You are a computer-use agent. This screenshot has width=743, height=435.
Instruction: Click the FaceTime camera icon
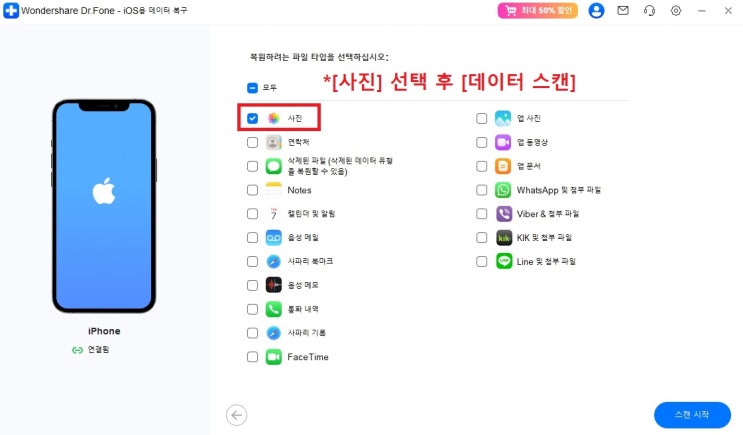pos(273,357)
